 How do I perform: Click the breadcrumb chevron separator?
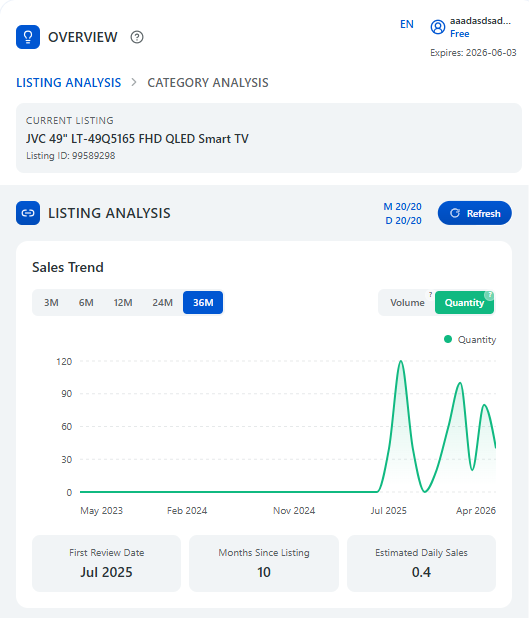point(134,82)
